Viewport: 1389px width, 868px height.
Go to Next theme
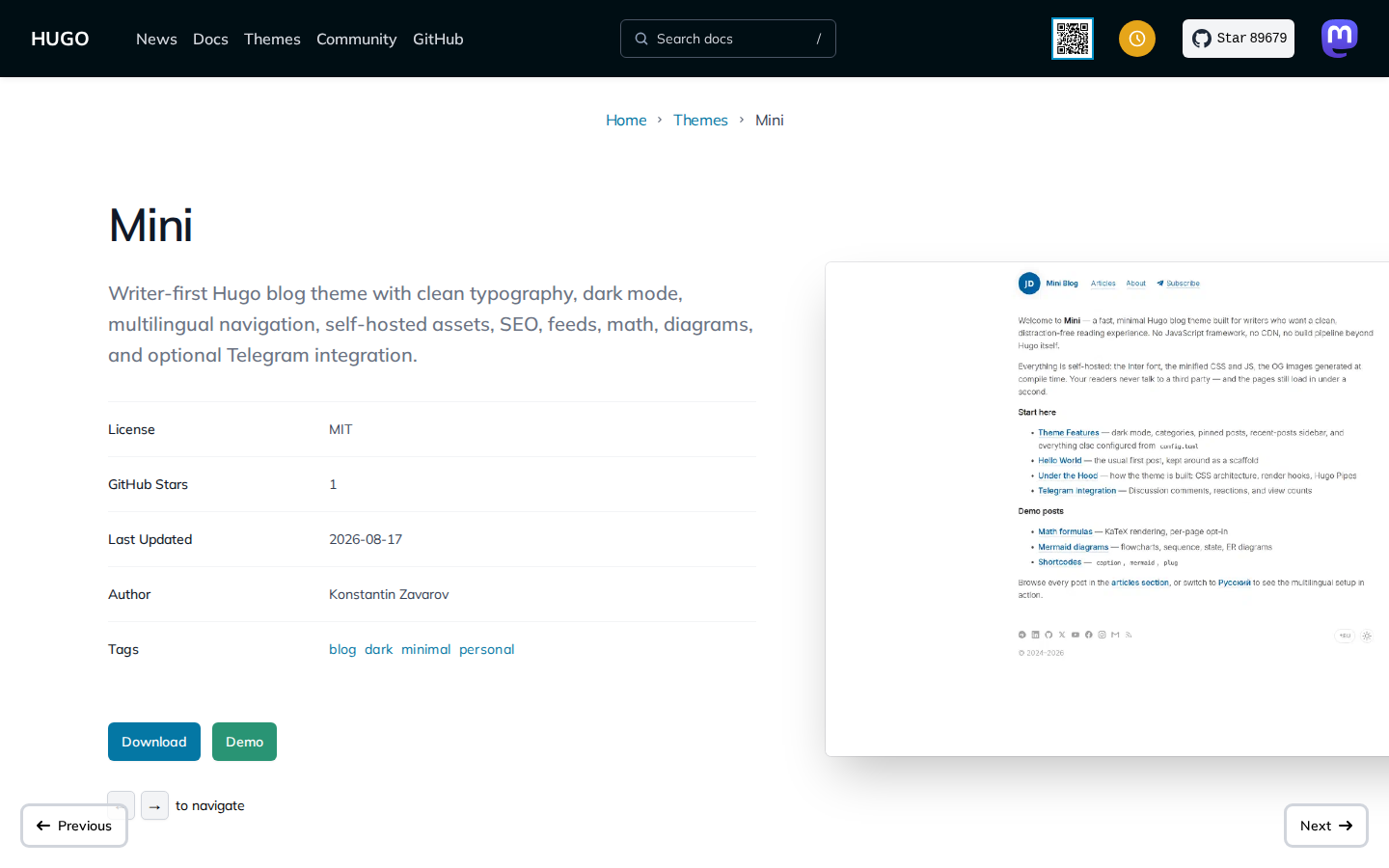click(1326, 826)
